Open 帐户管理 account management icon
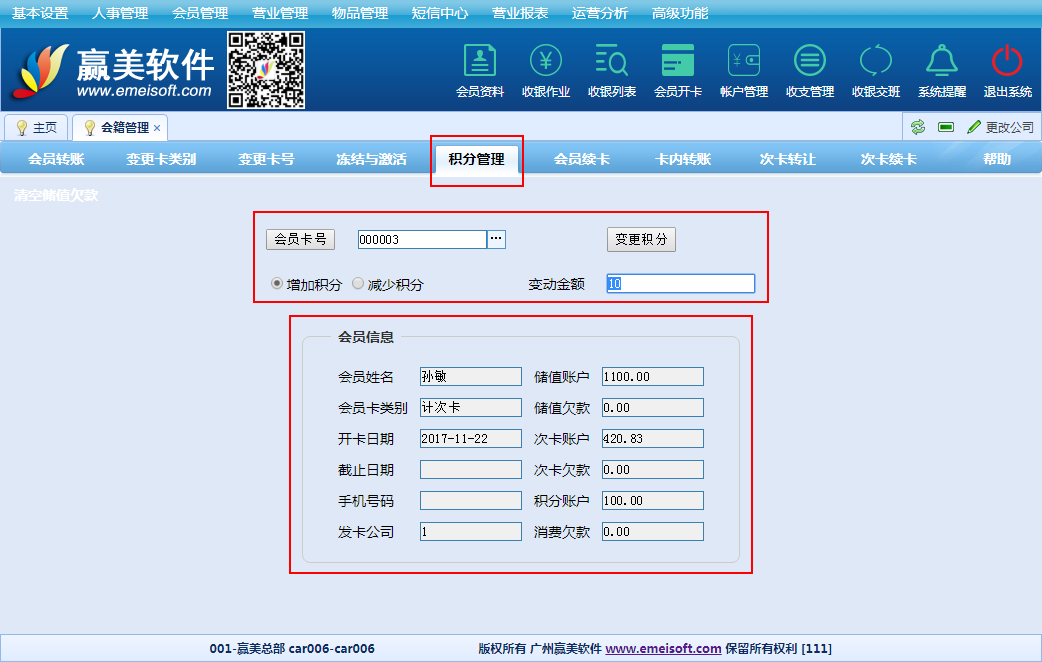This screenshot has width=1042, height=662. (744, 62)
